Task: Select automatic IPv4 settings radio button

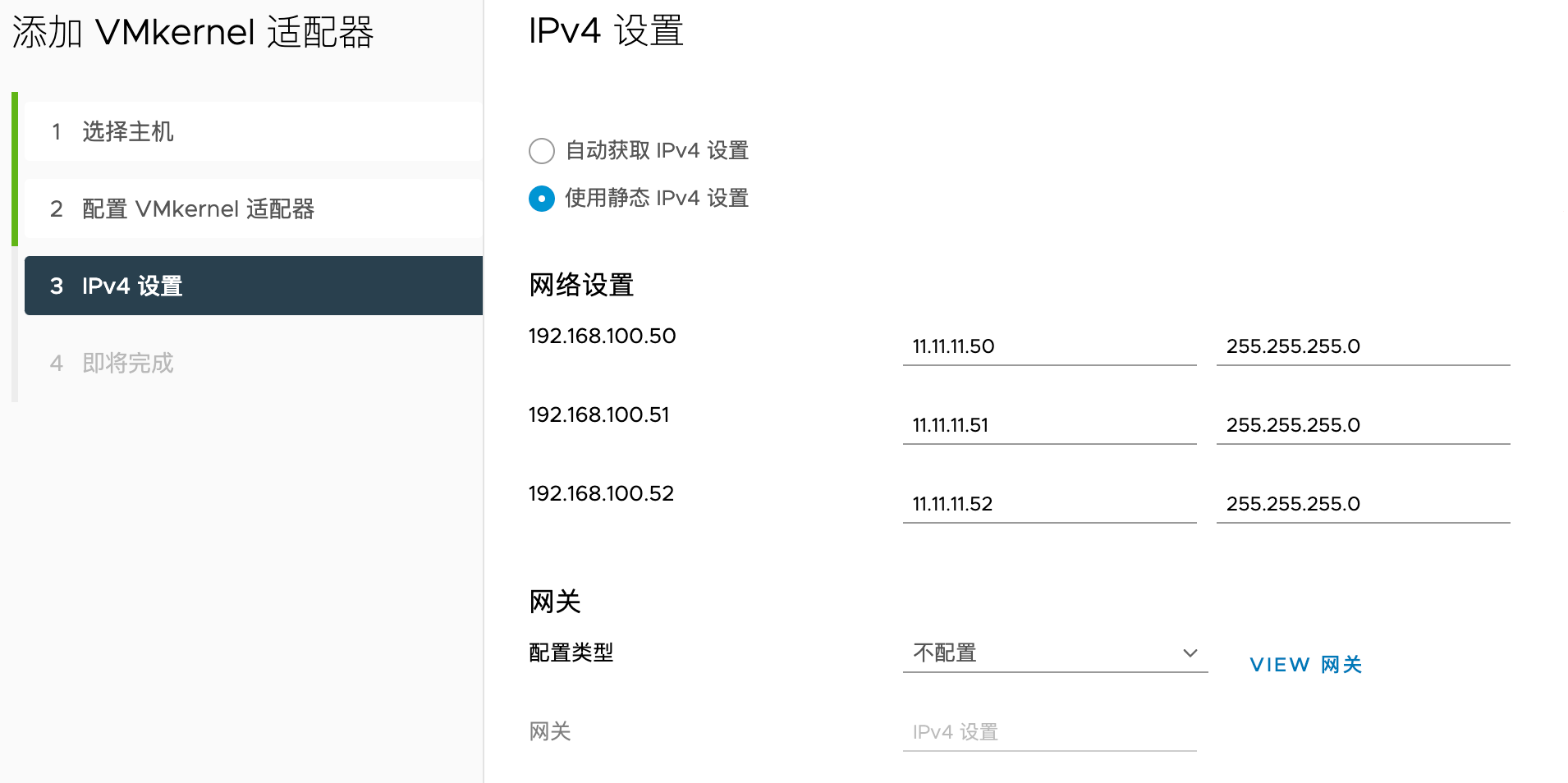Action: [x=542, y=151]
